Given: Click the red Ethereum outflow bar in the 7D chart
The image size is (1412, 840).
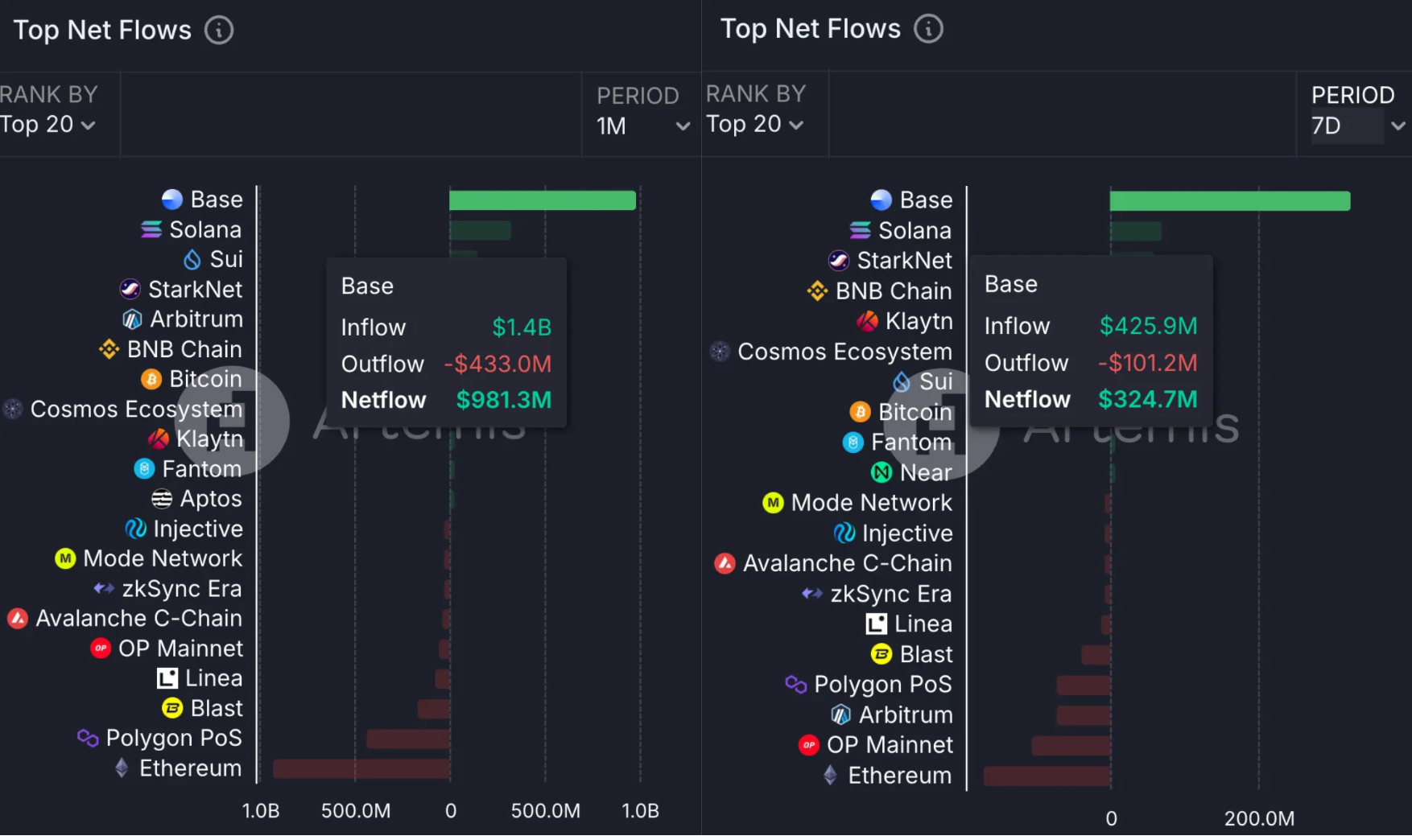Looking at the screenshot, I should tap(1047, 776).
